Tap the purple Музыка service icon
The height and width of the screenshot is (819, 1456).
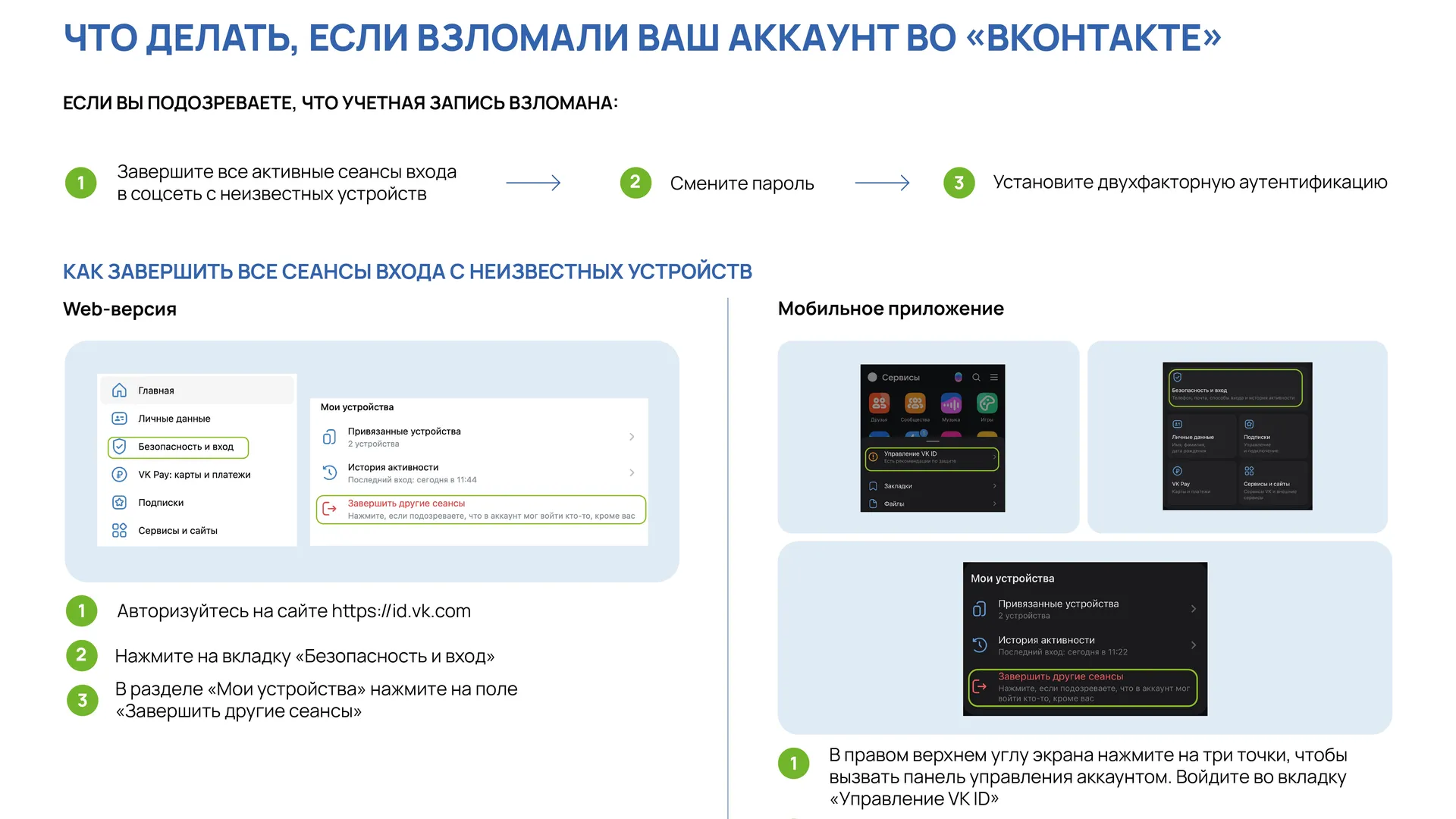[951, 403]
